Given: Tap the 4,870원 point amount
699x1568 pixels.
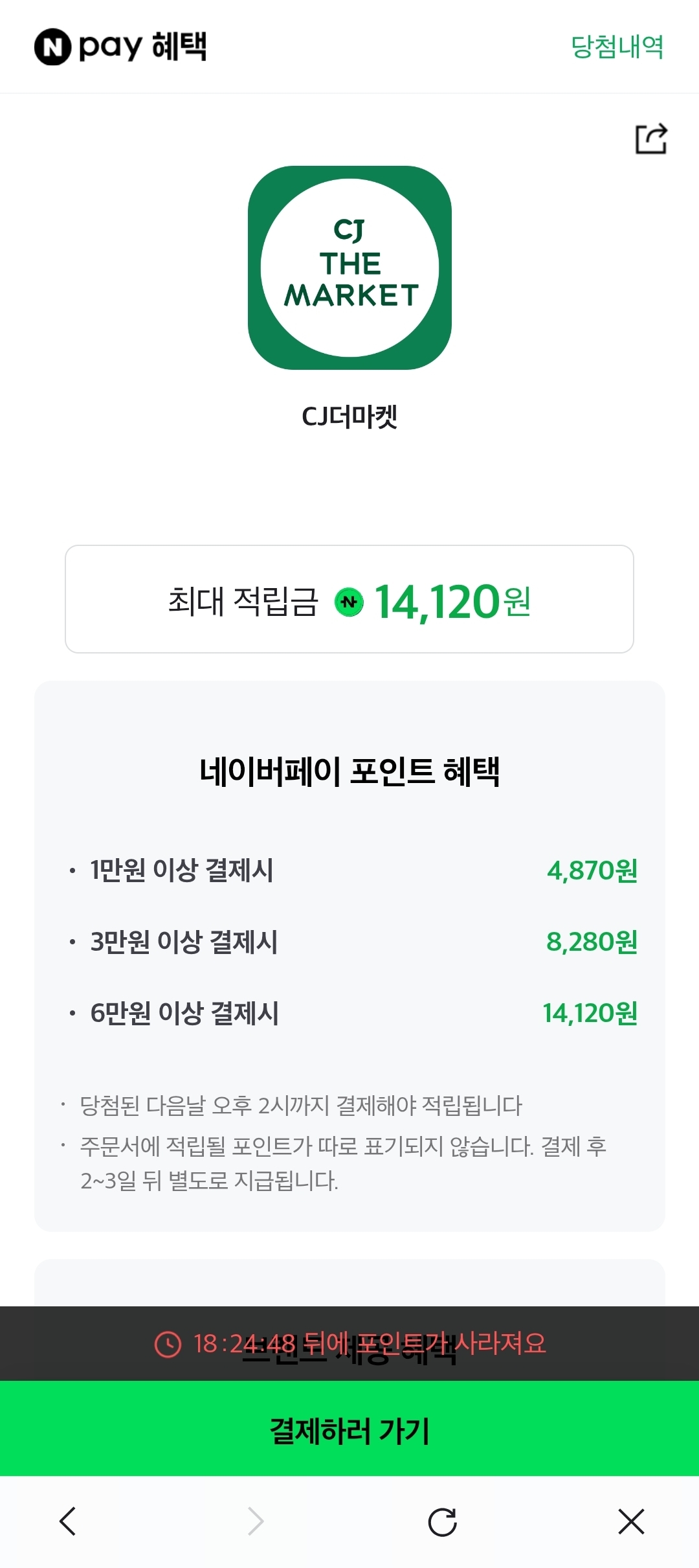Looking at the screenshot, I should tap(592, 870).
